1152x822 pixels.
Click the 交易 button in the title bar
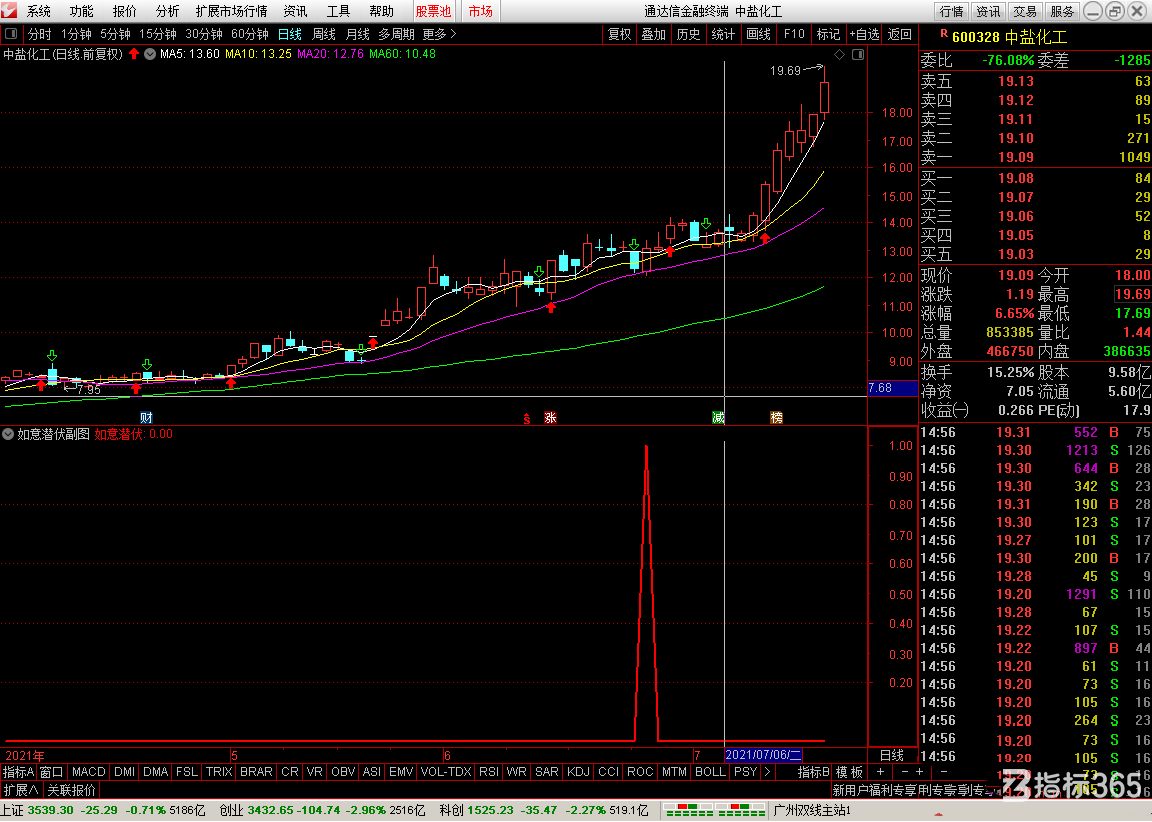click(x=1025, y=11)
